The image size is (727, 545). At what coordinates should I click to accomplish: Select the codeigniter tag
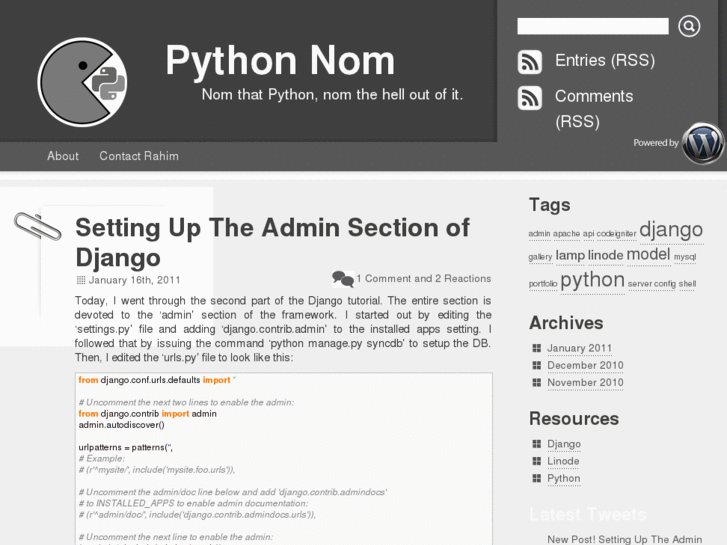616,234
